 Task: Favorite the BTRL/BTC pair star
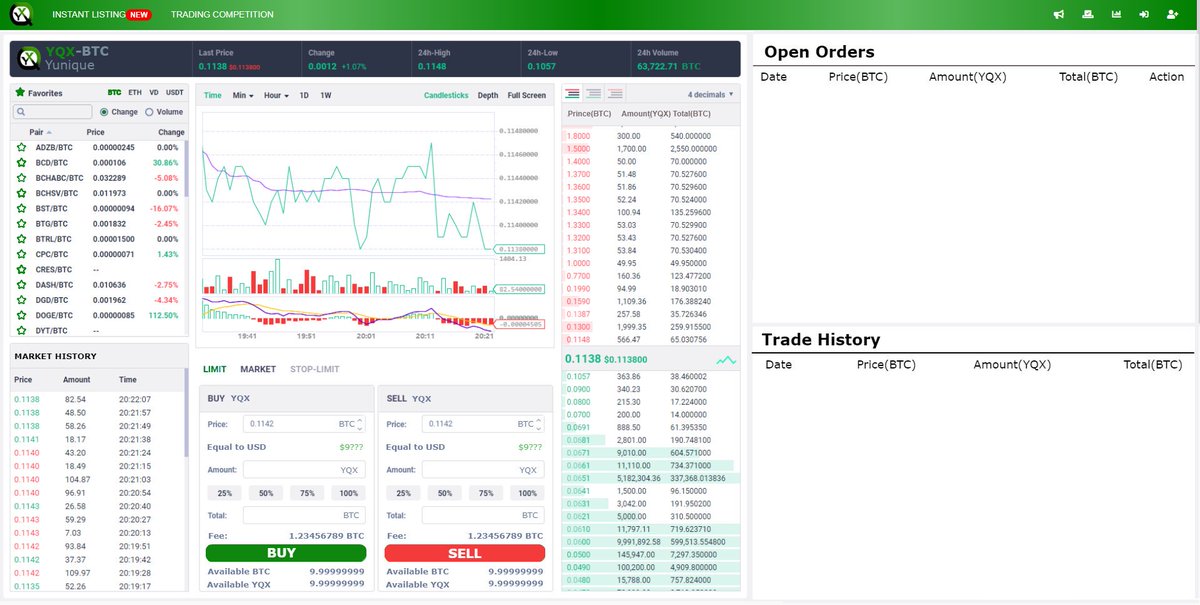[21, 239]
